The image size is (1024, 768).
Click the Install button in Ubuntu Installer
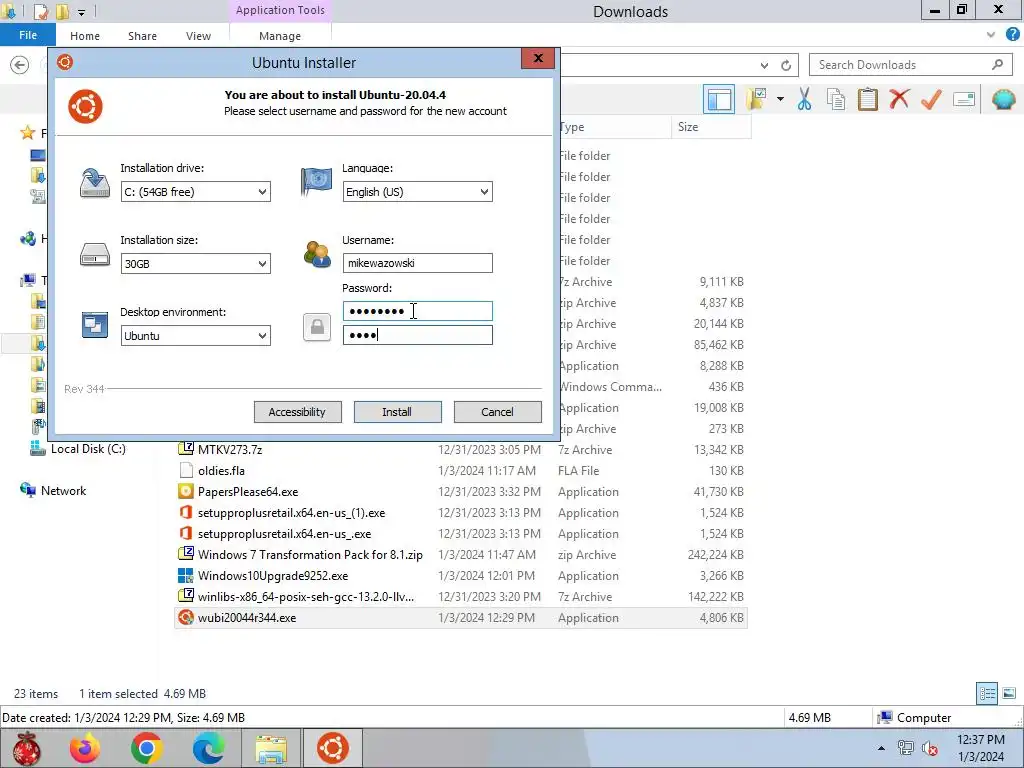point(397,412)
